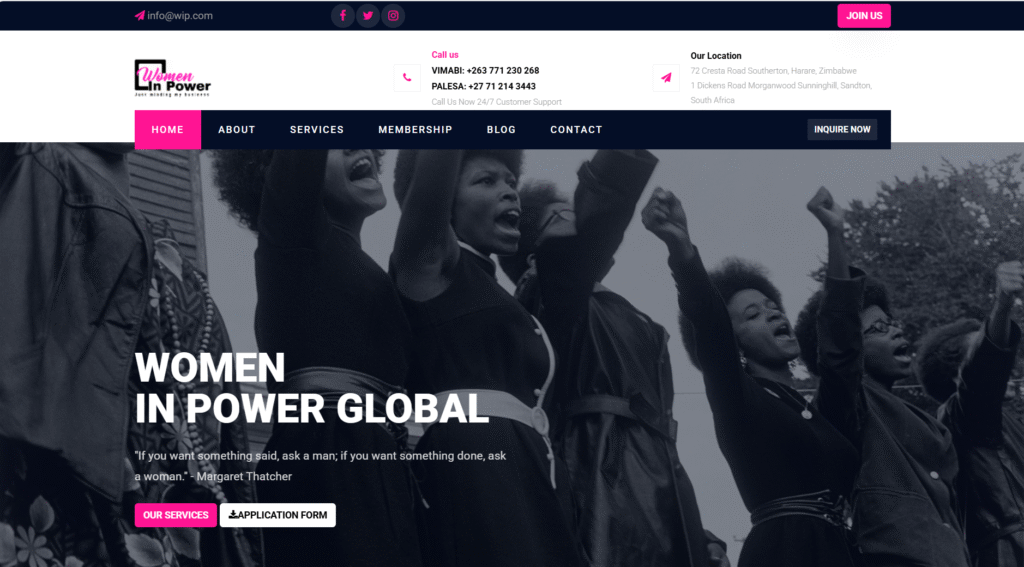
Task: Click the PALESA phone number
Action: click(502, 86)
